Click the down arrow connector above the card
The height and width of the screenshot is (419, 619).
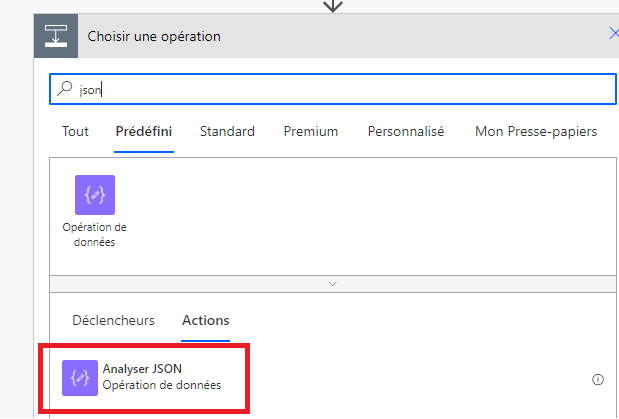tap(333, 5)
